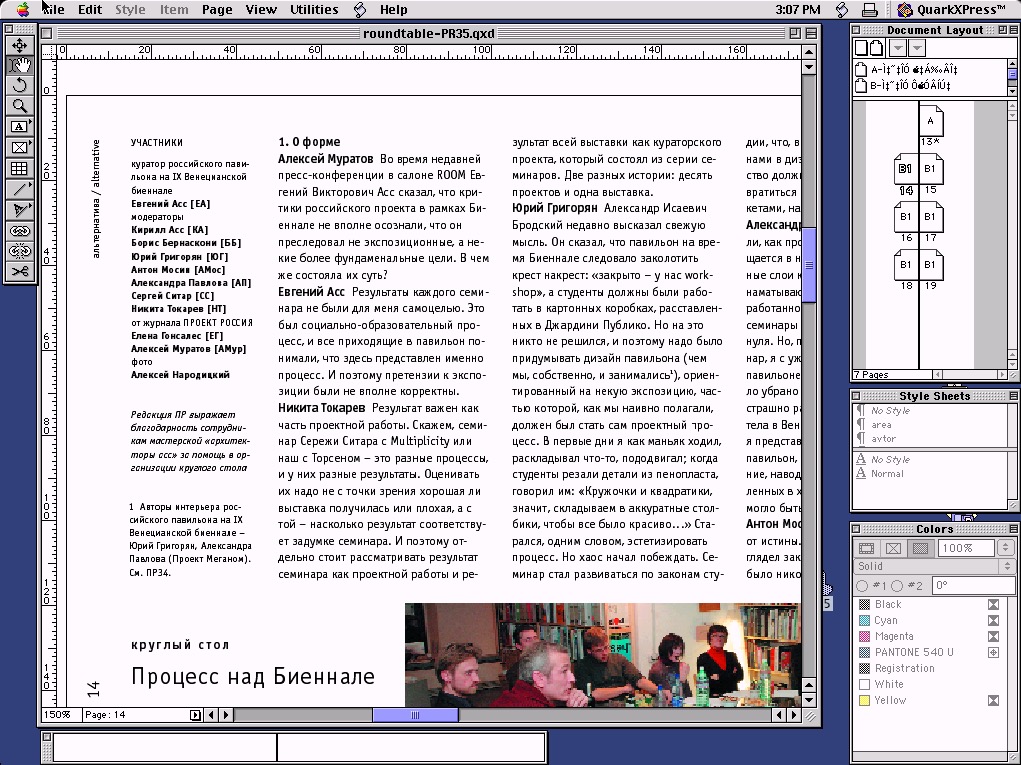Click the blend angle 0° field

pos(972,585)
